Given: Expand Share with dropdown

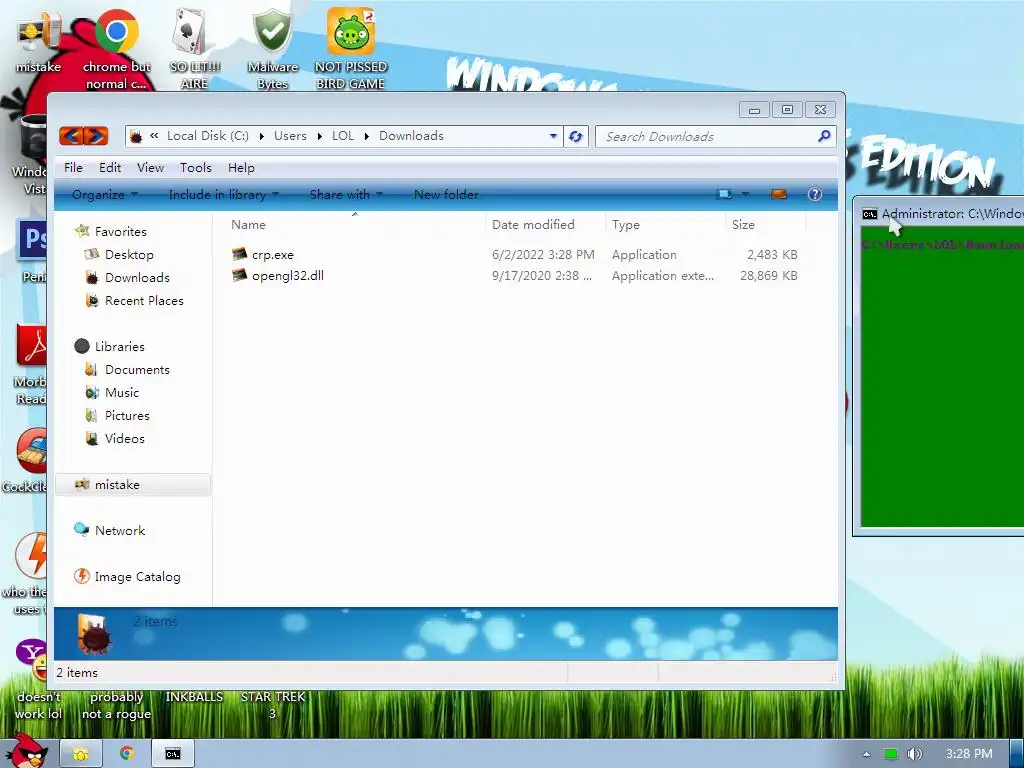Looking at the screenshot, I should [346, 194].
